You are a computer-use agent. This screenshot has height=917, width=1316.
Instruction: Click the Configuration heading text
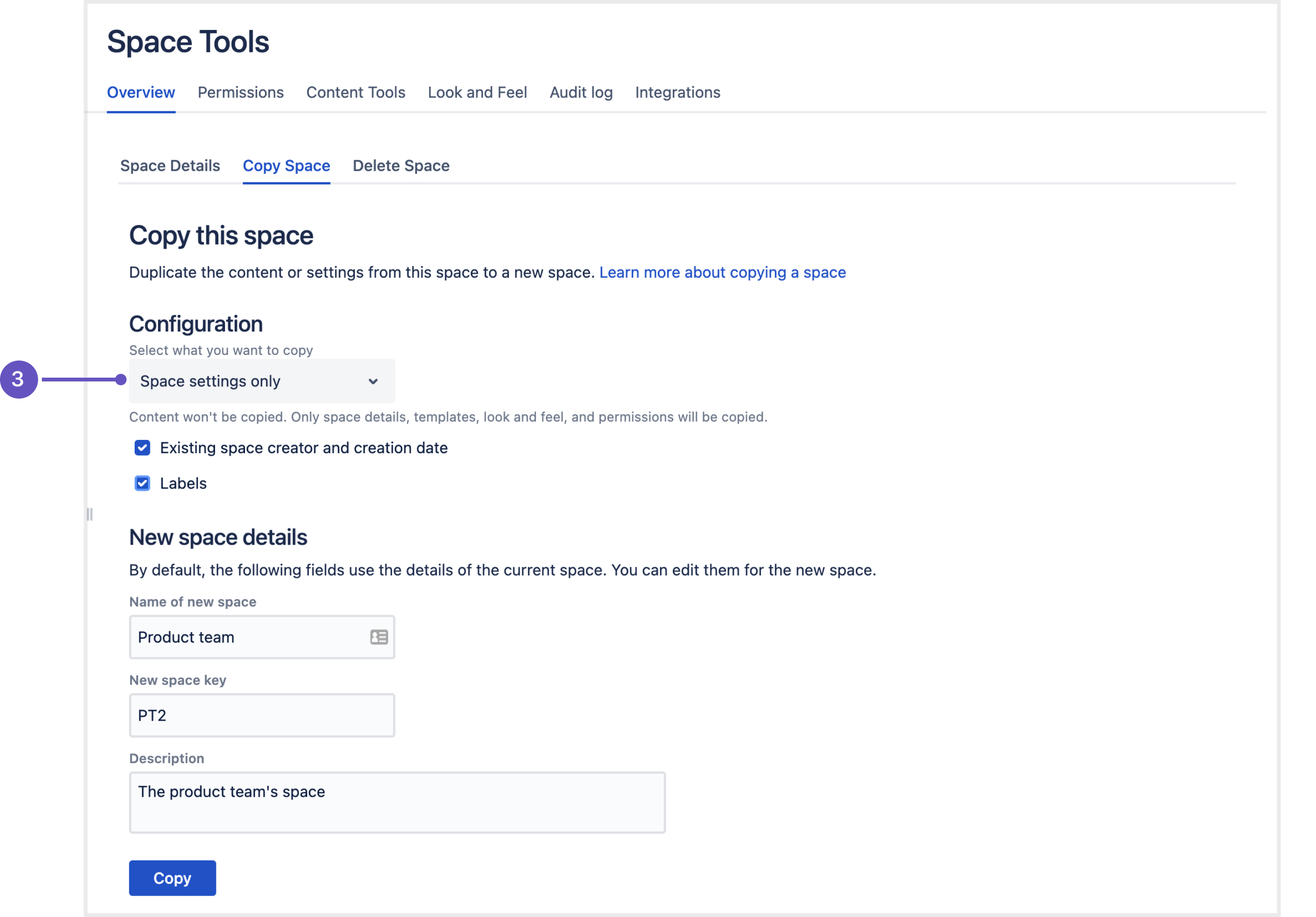click(196, 324)
